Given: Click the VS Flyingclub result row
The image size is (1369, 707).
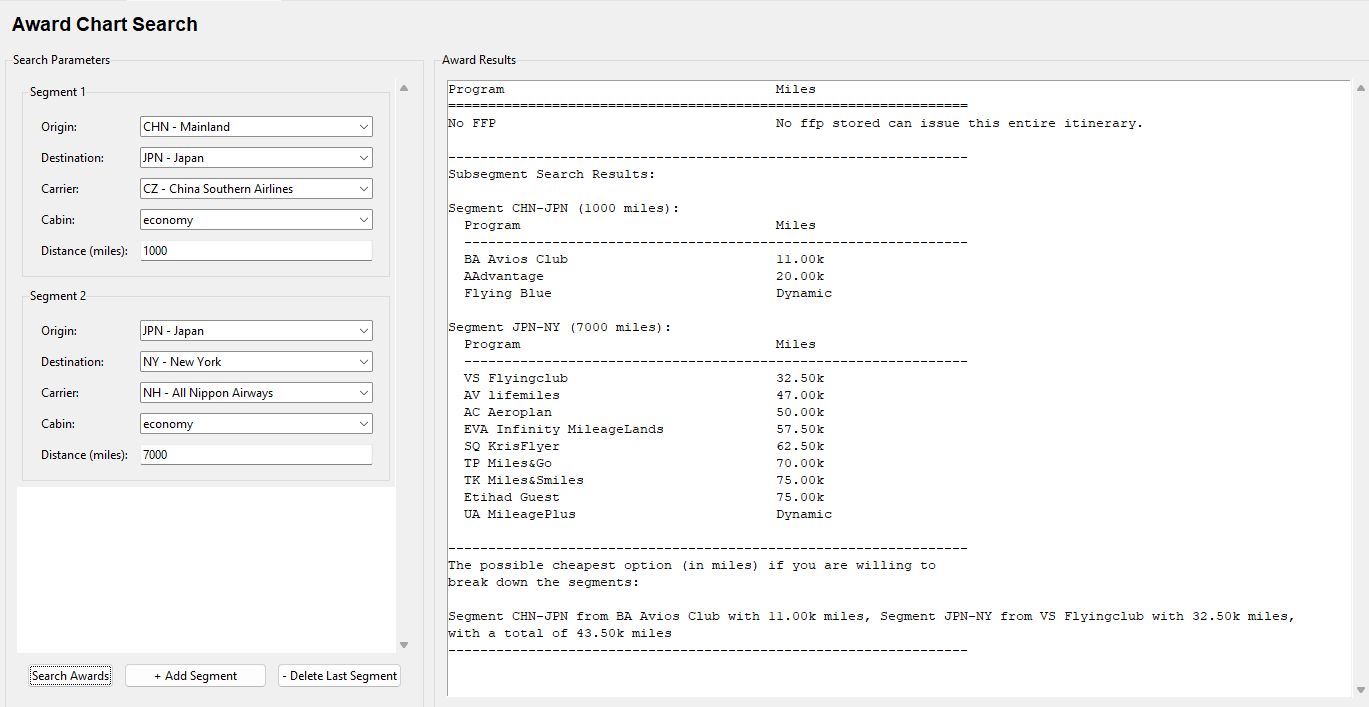Looking at the screenshot, I should (515, 379).
